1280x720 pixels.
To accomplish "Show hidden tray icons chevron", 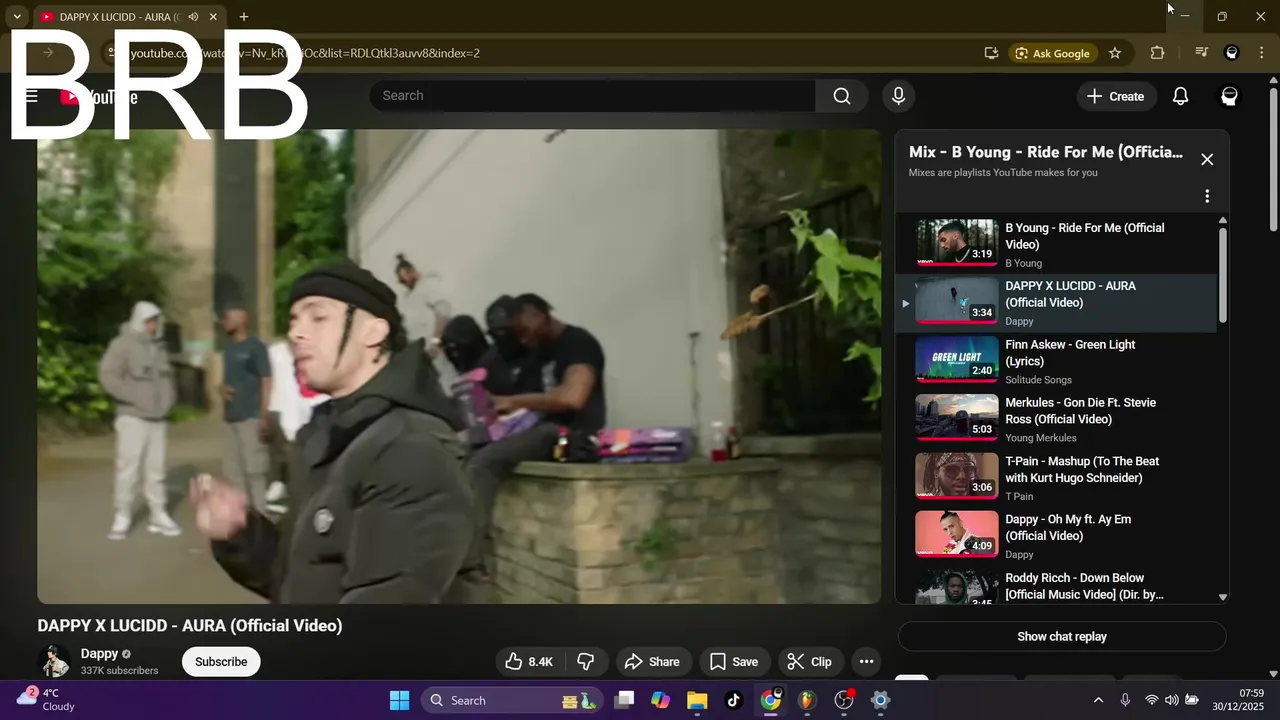I will (1098, 700).
